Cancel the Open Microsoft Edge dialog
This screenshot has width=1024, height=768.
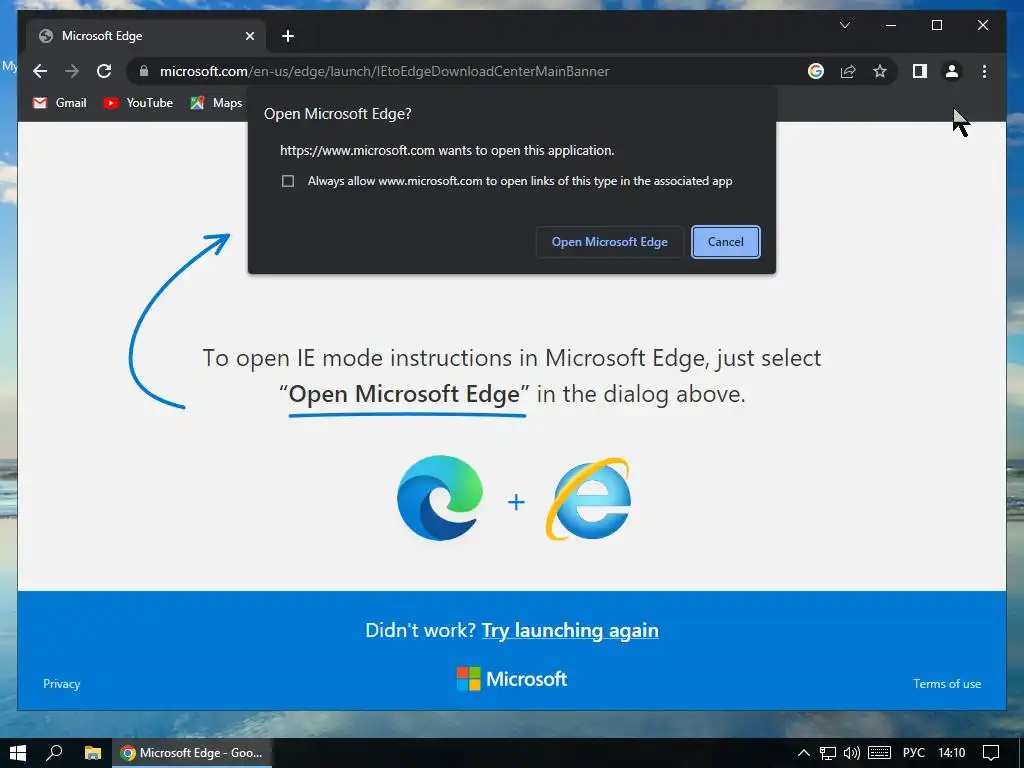pyautogui.click(x=726, y=242)
